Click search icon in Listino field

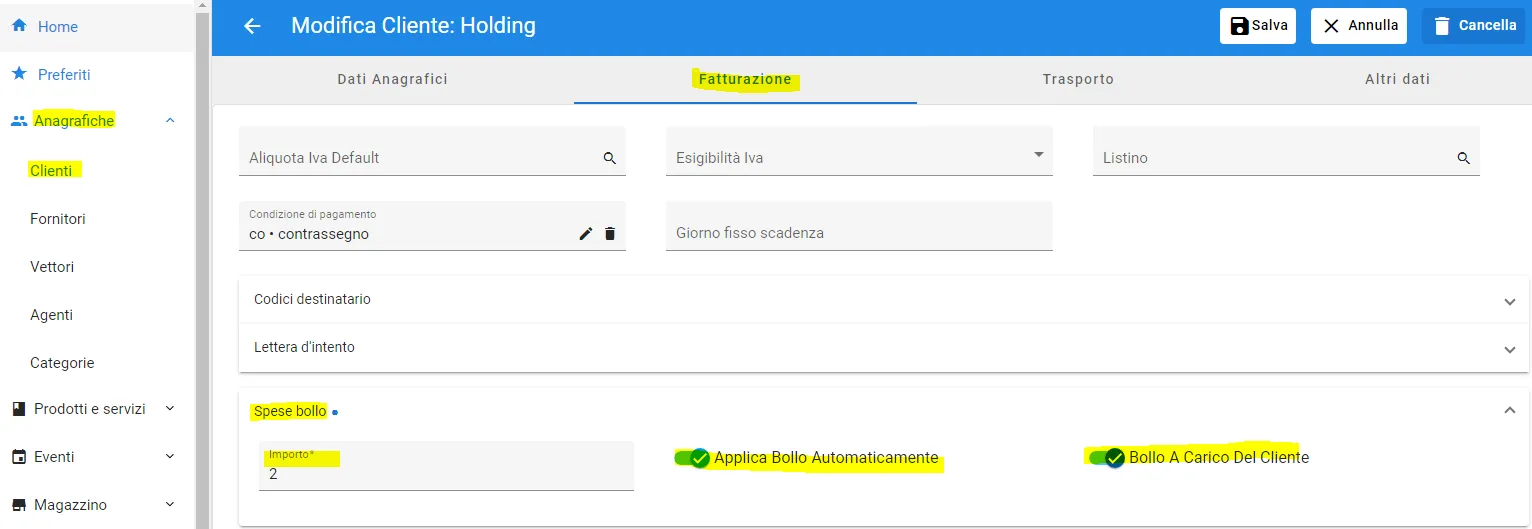pyautogui.click(x=1463, y=158)
